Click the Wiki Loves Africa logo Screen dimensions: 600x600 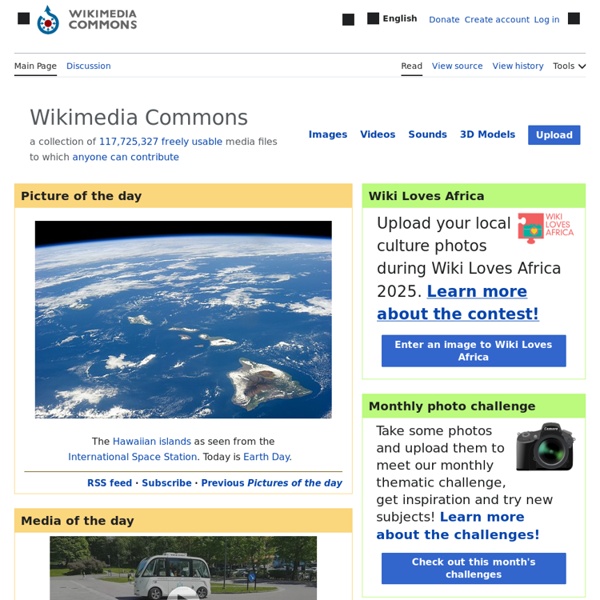(x=546, y=228)
